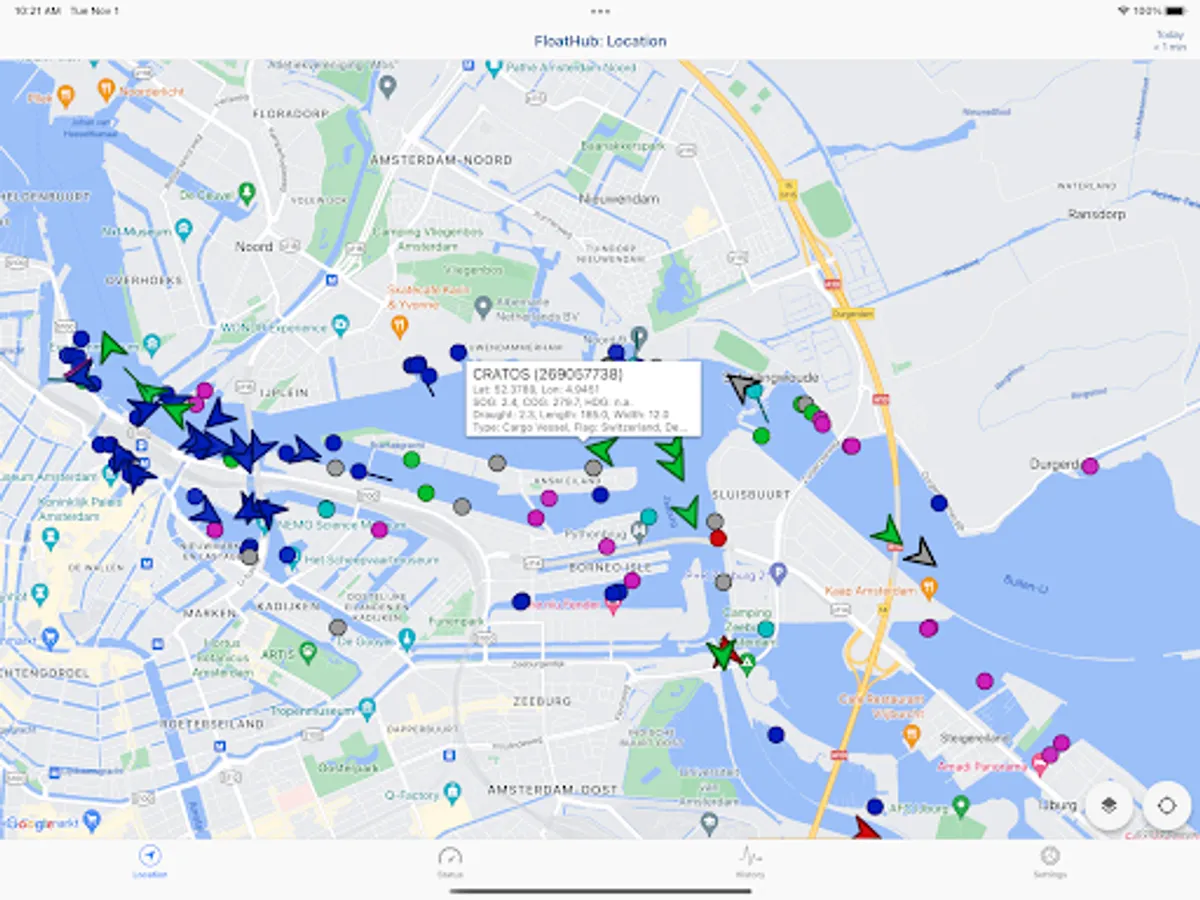Image resolution: width=1200 pixels, height=900 pixels.
Task: Tap the Amadi Panorama hotel pin
Action: tap(1040, 766)
